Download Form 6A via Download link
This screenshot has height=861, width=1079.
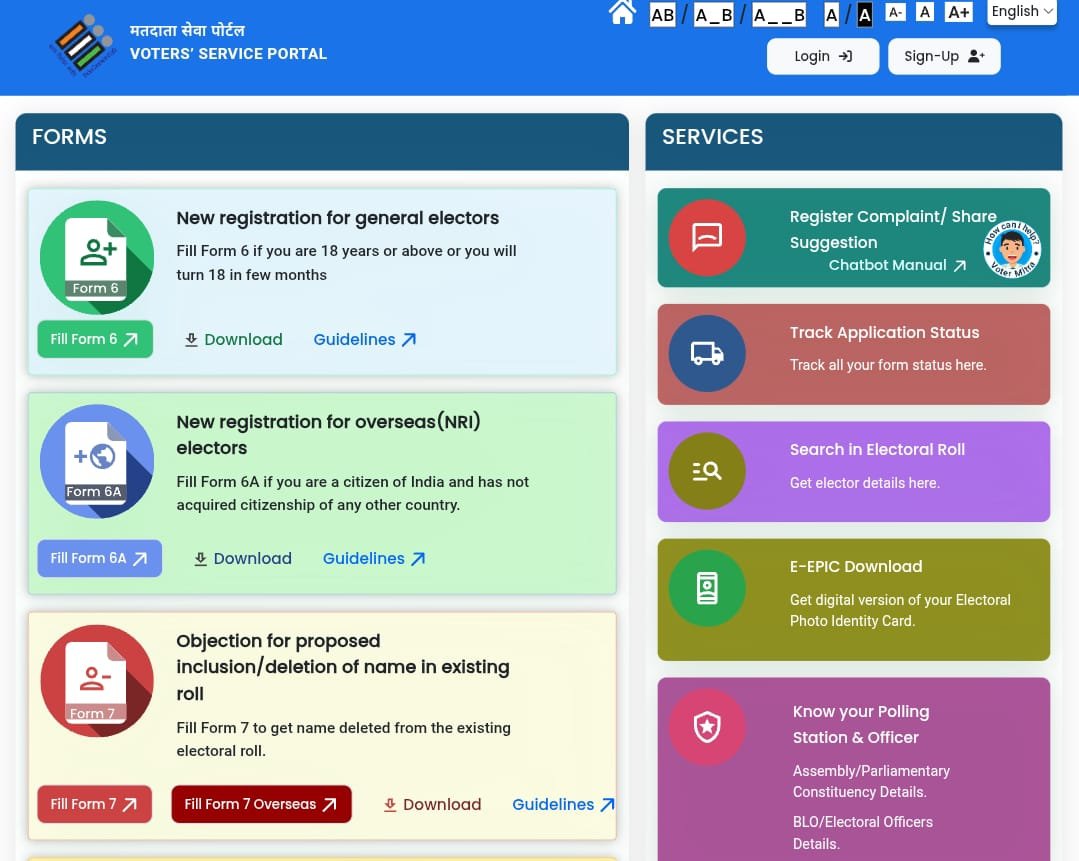click(242, 559)
